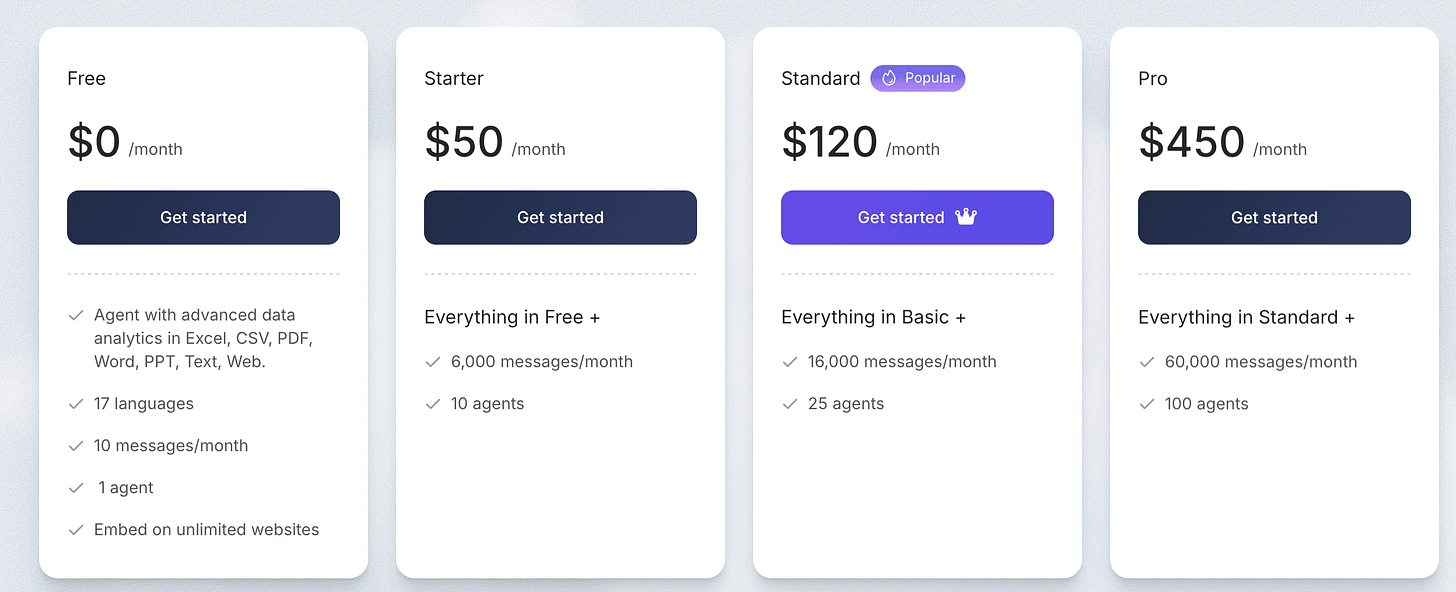Click checkmark beside 100 agents
Viewport: 1456px width, 592px height.
(1146, 404)
